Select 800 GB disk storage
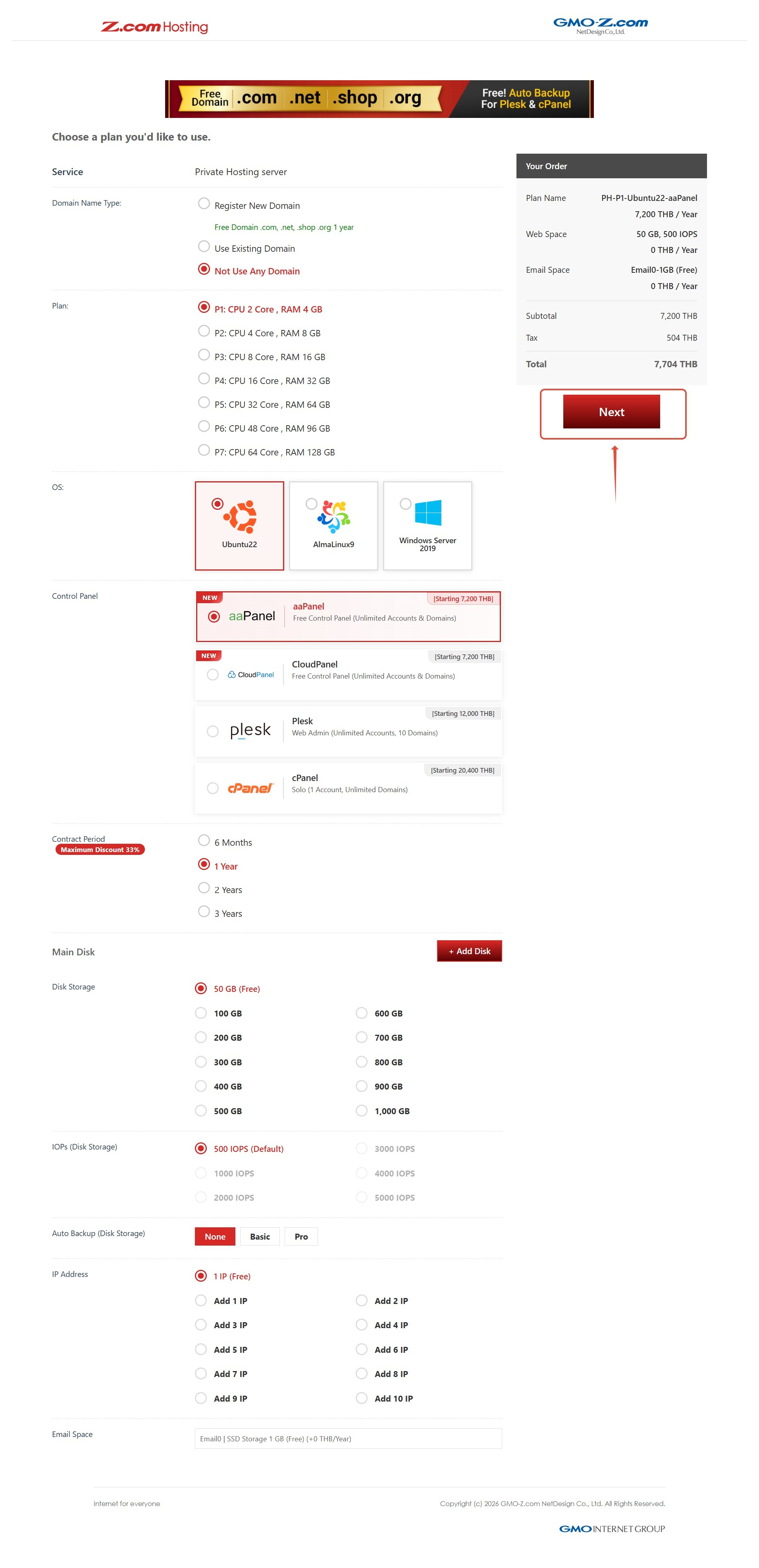 [362, 1062]
